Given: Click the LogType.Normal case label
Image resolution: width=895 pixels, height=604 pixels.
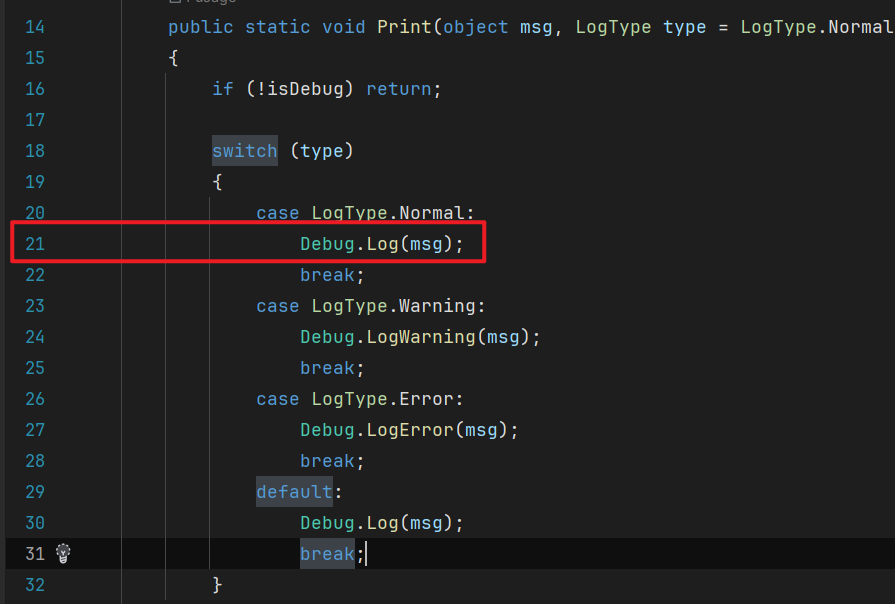Looking at the screenshot, I should (392, 212).
